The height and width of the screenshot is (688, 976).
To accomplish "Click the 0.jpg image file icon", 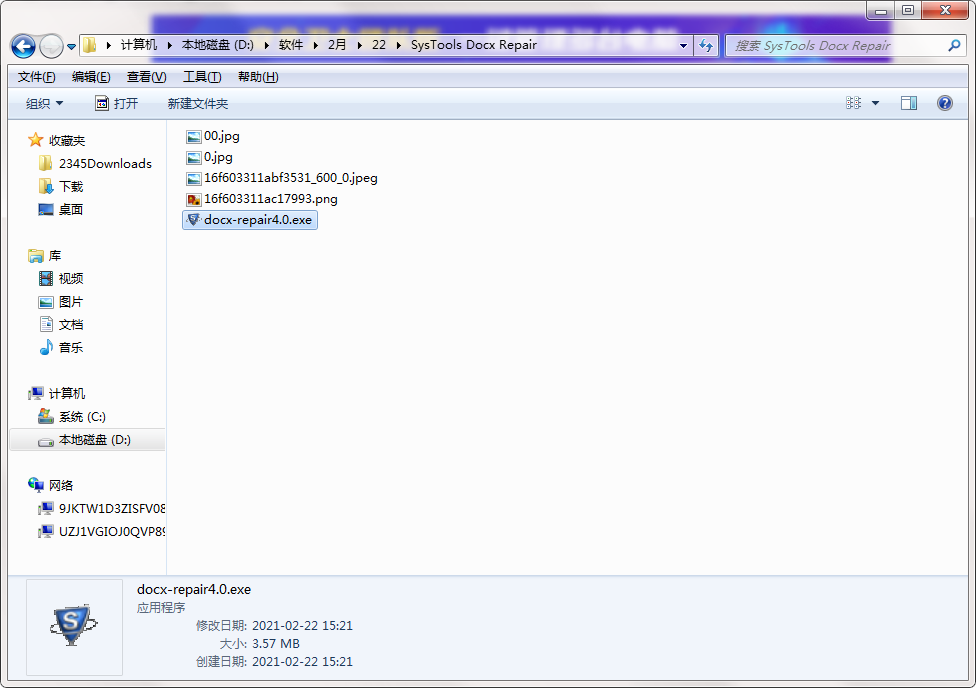I will coord(194,158).
